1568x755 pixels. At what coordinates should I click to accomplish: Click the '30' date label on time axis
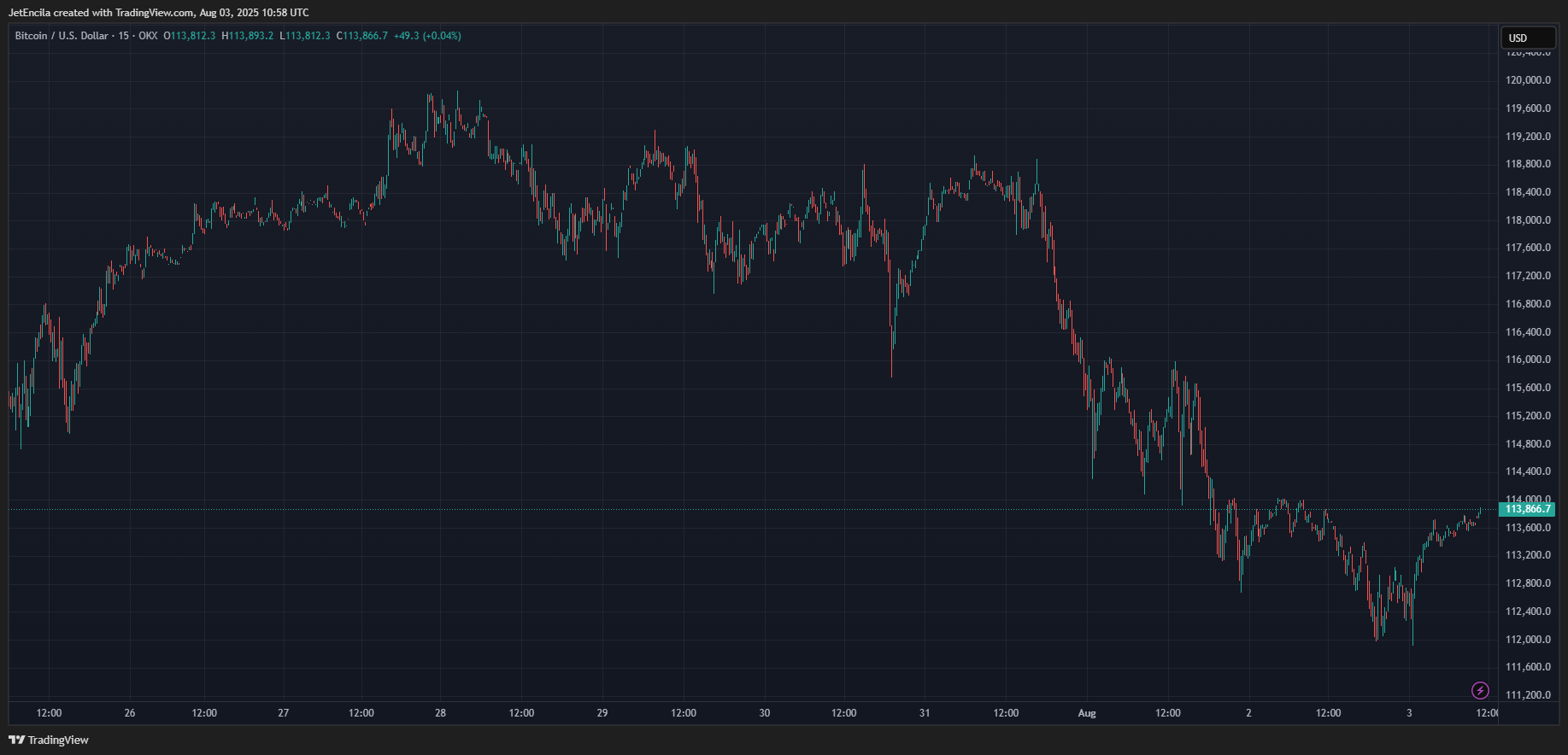[x=764, y=713]
